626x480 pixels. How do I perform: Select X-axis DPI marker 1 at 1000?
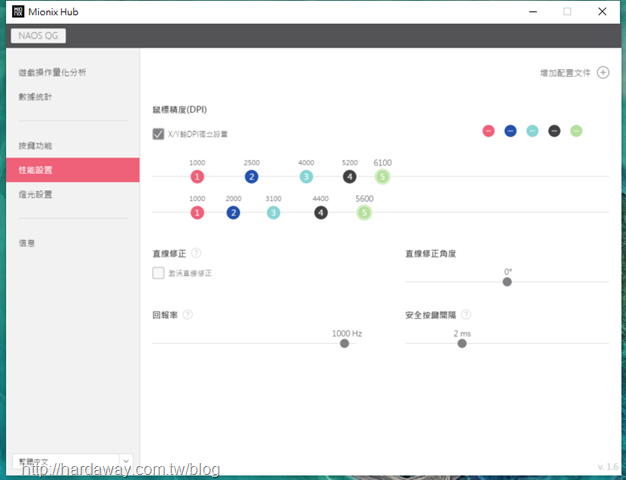point(197,177)
